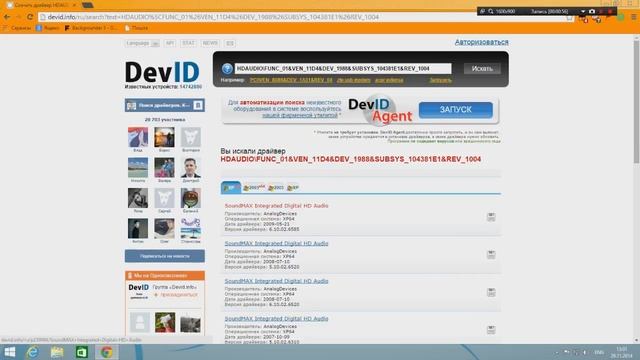Open File Explorer from taskbar
Viewport: 640px width, 360px height.
click(x=57, y=352)
